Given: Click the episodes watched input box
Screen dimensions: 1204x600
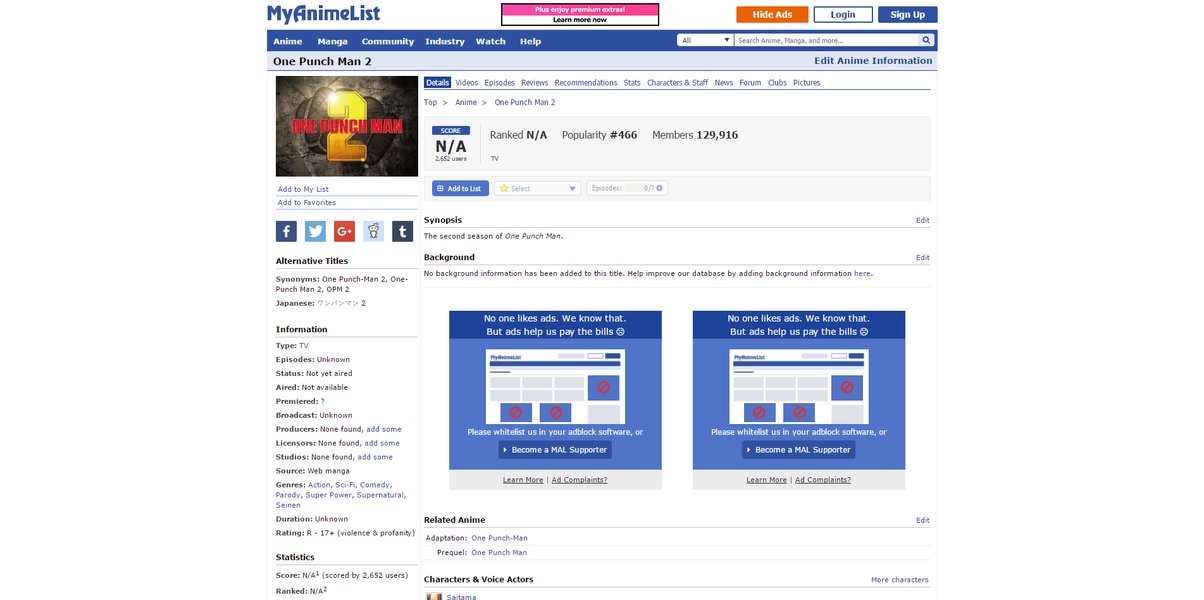Looking at the screenshot, I should pyautogui.click(x=634, y=188).
